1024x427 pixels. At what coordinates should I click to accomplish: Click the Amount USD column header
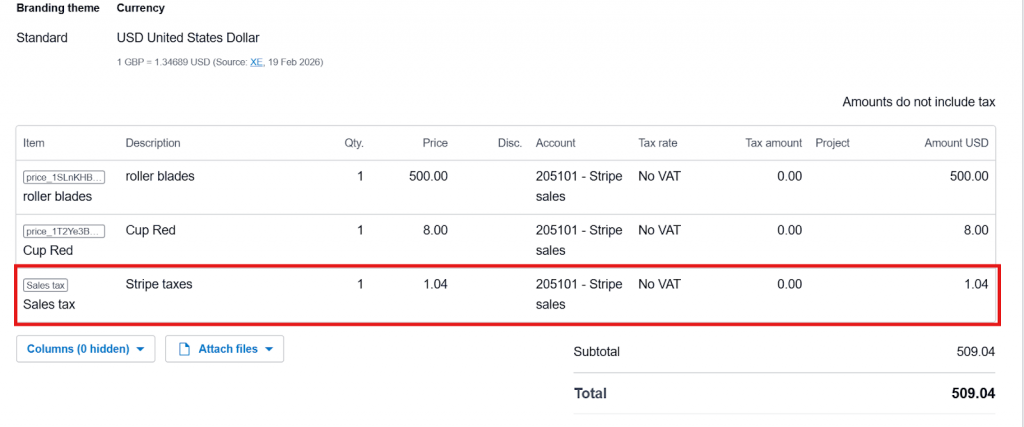[956, 143]
